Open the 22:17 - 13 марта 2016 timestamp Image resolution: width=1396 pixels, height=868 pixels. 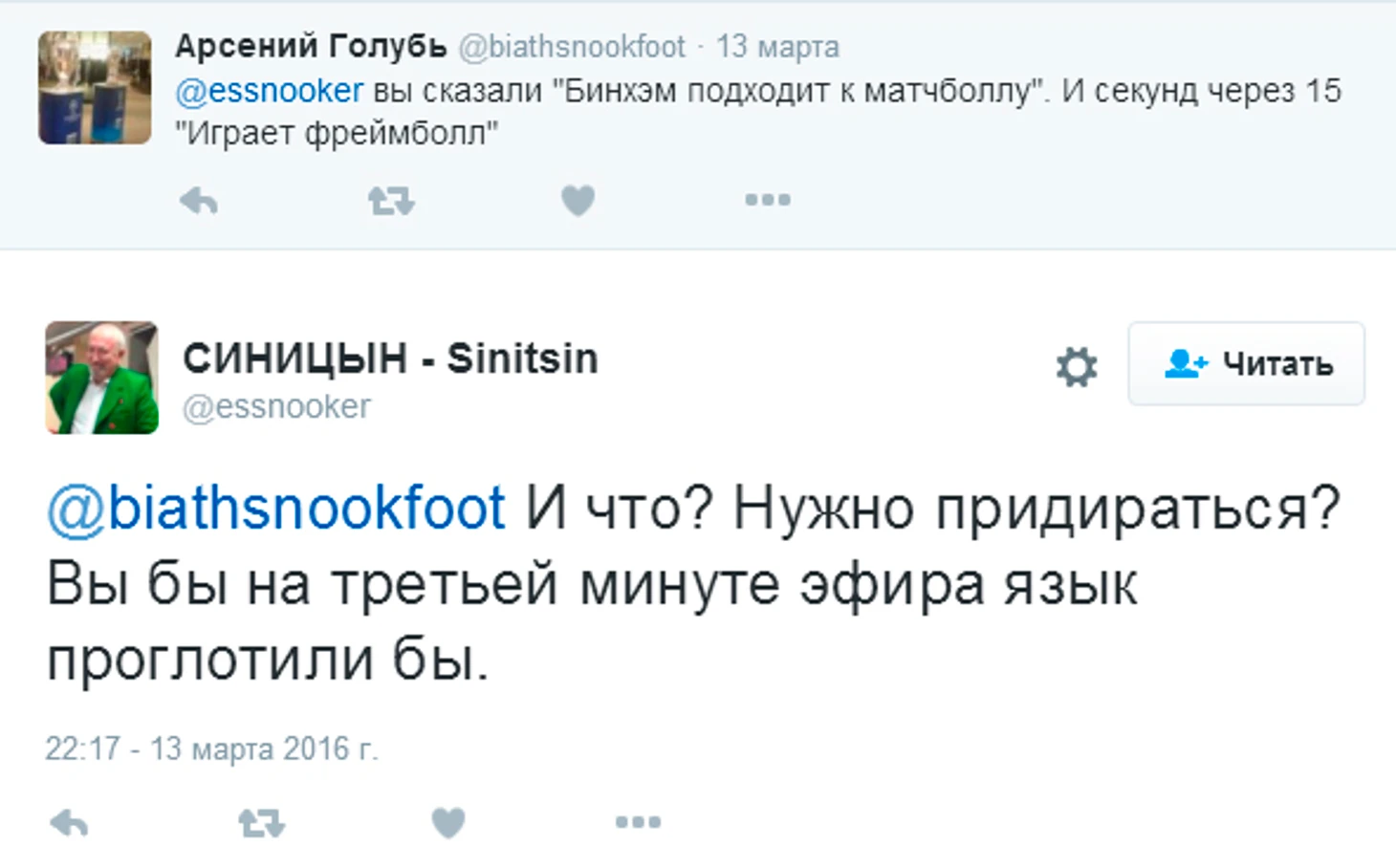click(211, 749)
